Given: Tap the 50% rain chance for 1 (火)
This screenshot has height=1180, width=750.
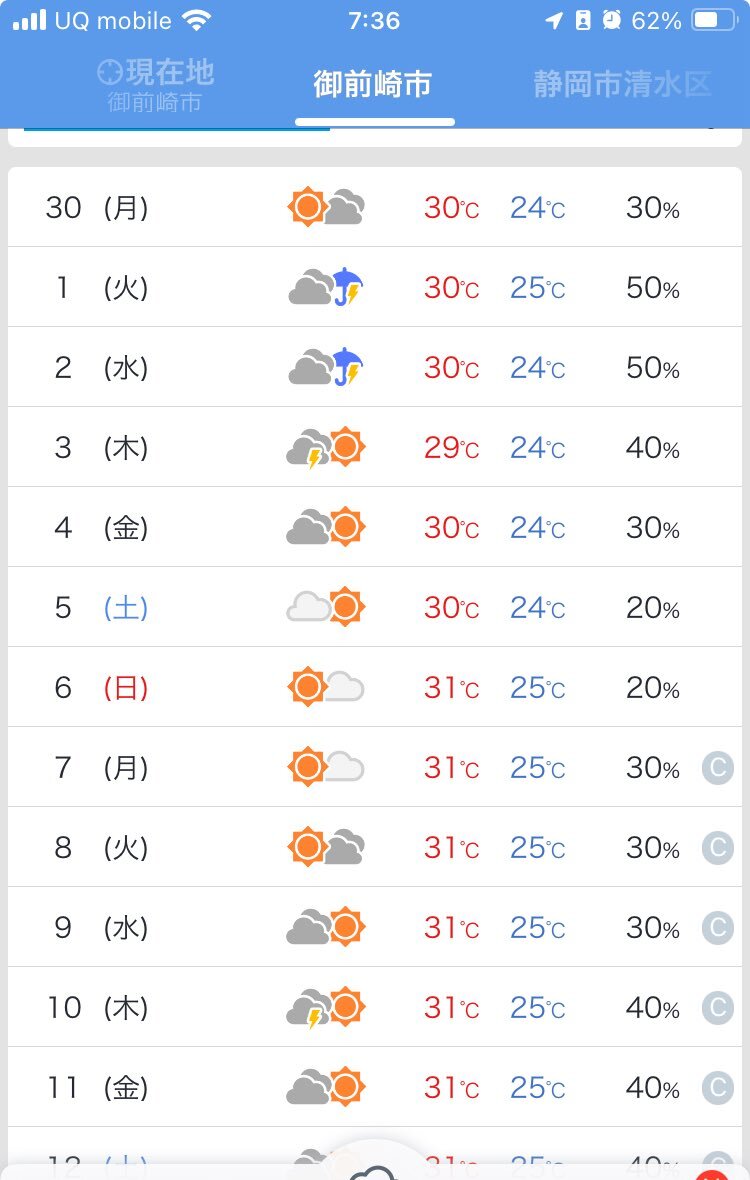Looking at the screenshot, I should [x=653, y=287].
